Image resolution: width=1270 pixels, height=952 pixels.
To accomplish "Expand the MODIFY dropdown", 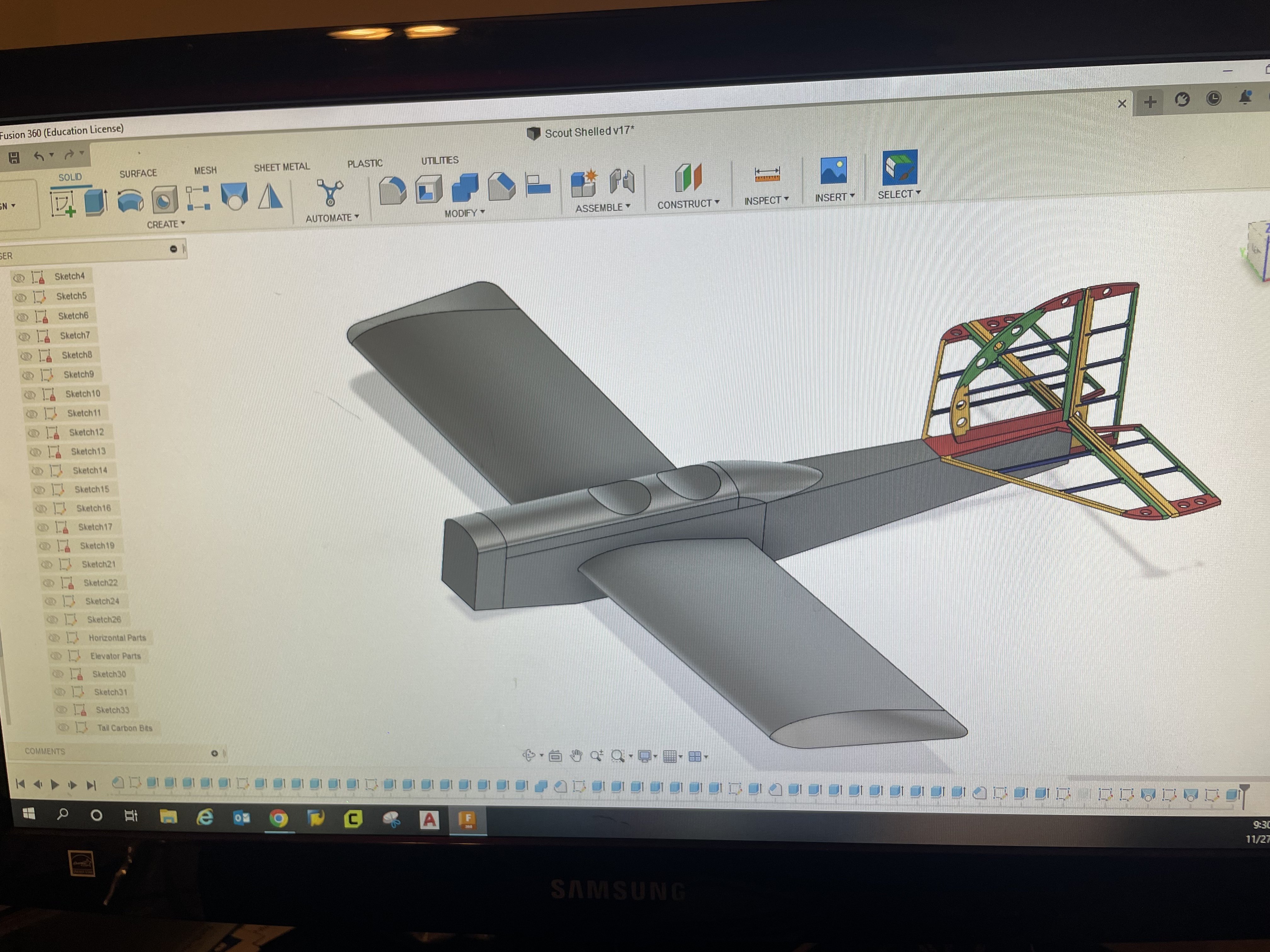I will [465, 213].
